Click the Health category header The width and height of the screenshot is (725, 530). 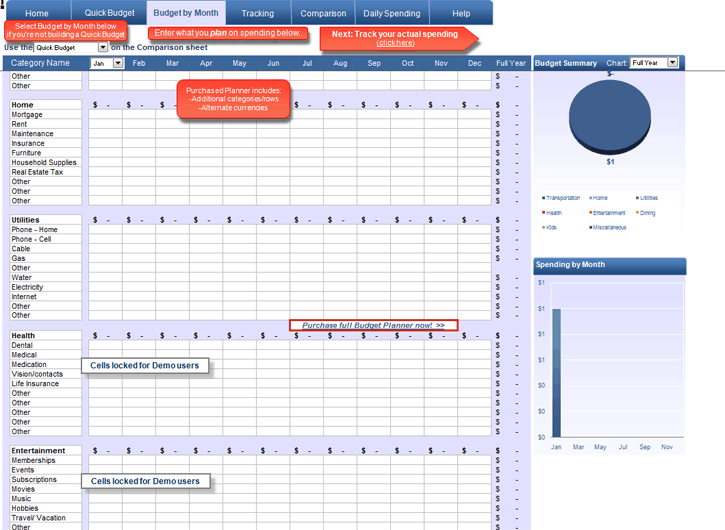coord(45,336)
